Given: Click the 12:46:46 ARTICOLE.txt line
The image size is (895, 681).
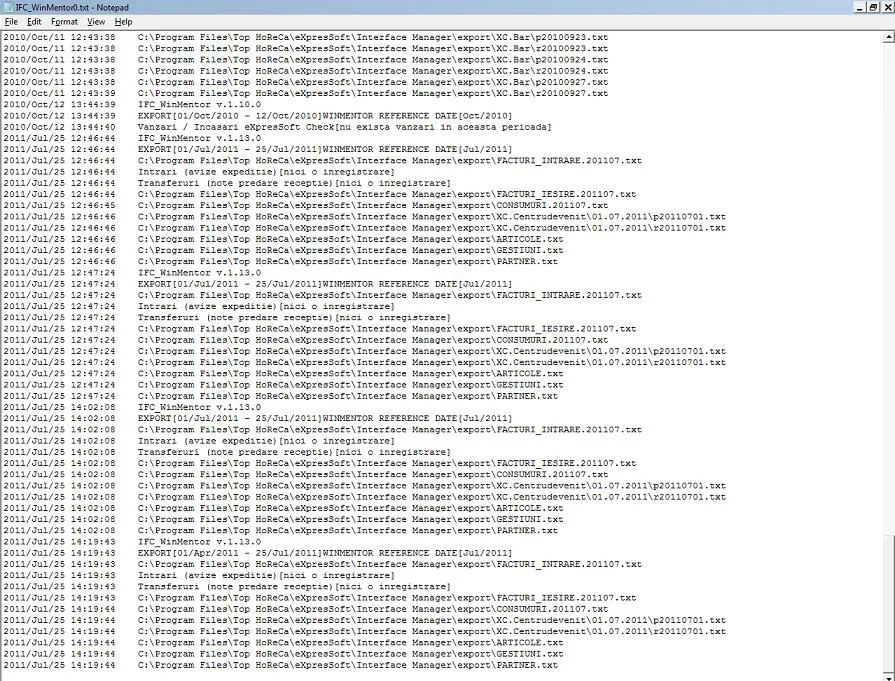Looking at the screenshot, I should (284, 239).
